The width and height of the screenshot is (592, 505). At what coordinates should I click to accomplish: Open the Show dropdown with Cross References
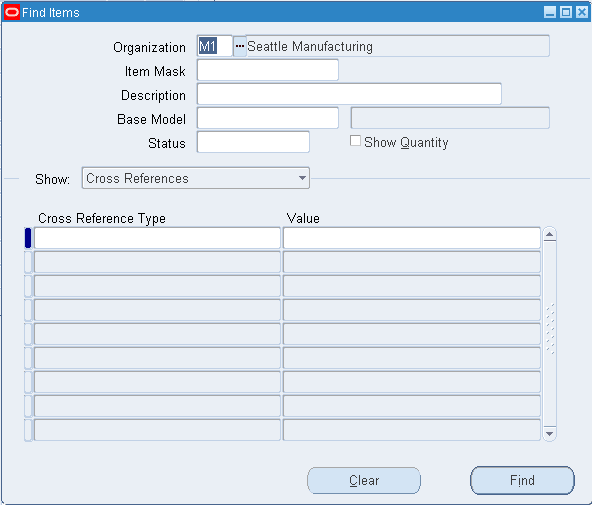pyautogui.click(x=196, y=178)
